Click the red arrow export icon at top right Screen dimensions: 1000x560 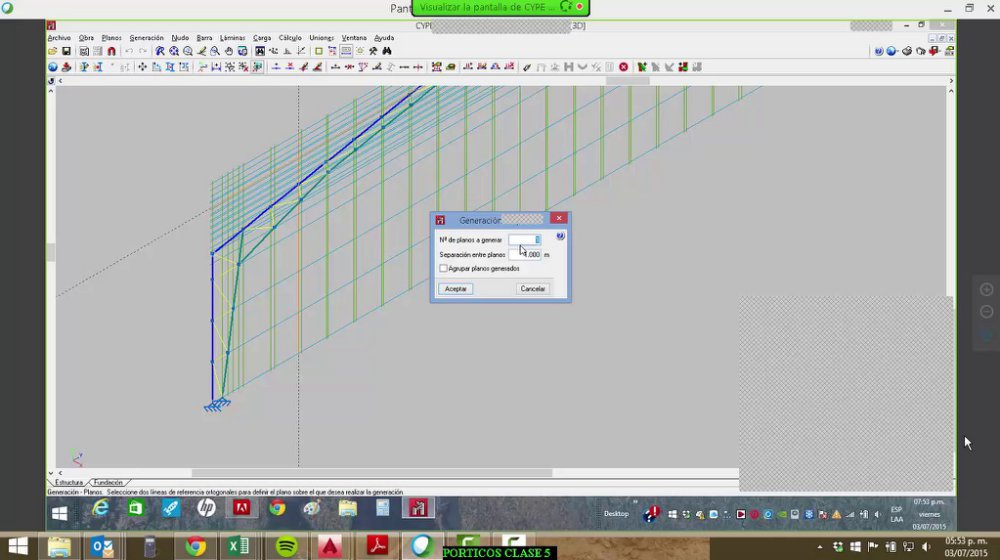pyautogui.click(x=934, y=51)
